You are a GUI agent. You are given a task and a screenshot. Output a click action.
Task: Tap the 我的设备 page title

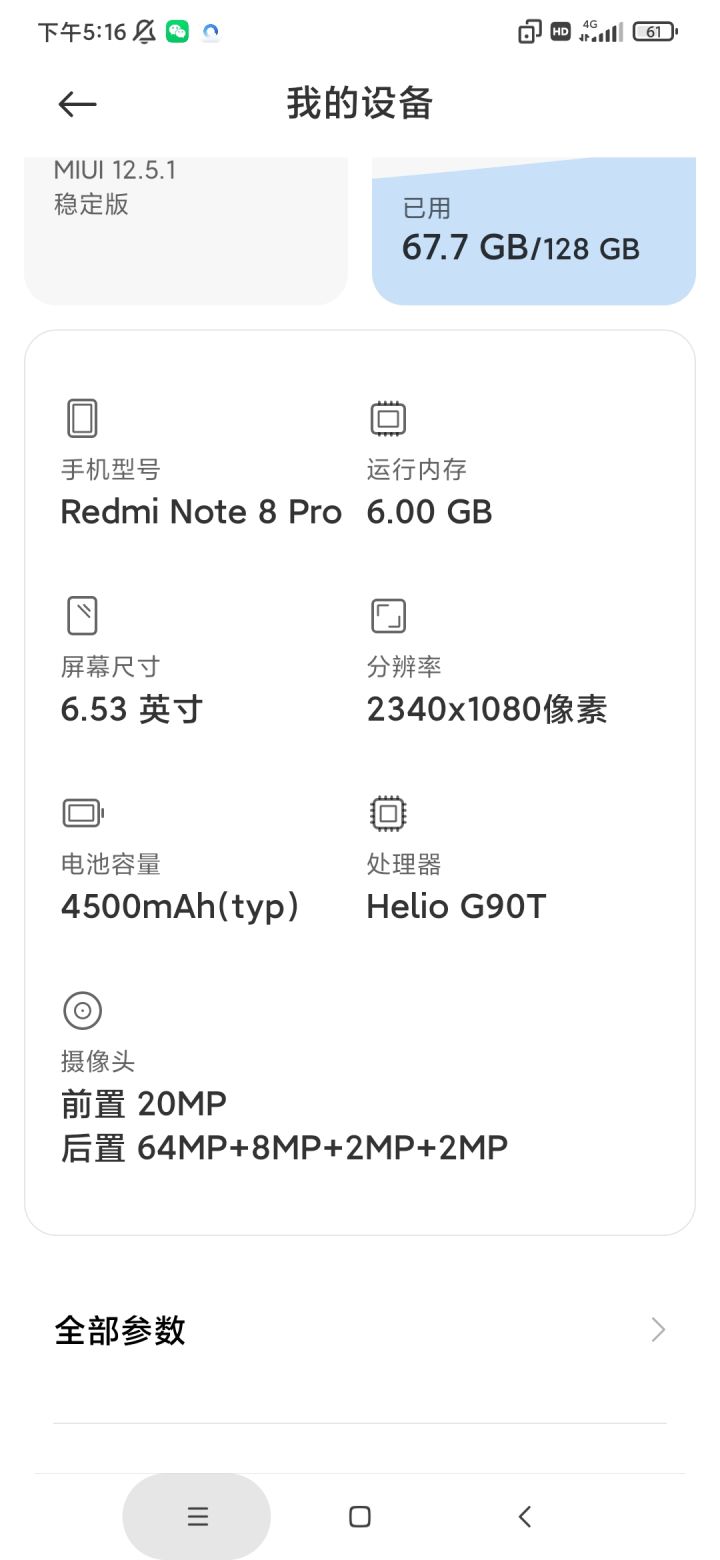[360, 104]
